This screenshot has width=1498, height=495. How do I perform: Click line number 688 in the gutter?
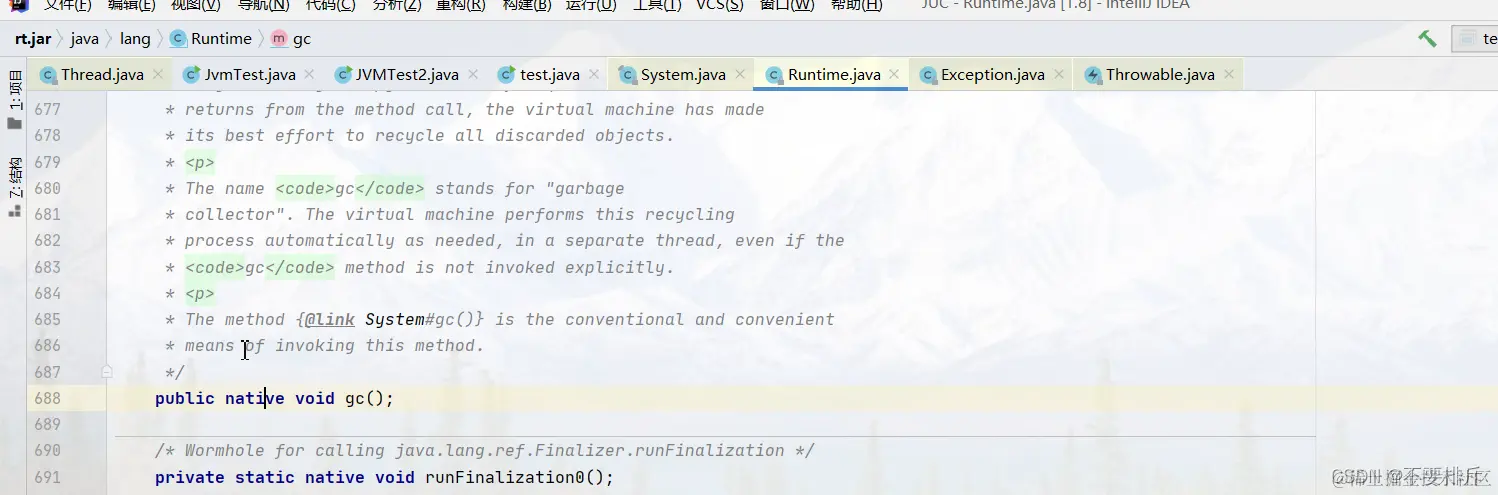(46, 398)
